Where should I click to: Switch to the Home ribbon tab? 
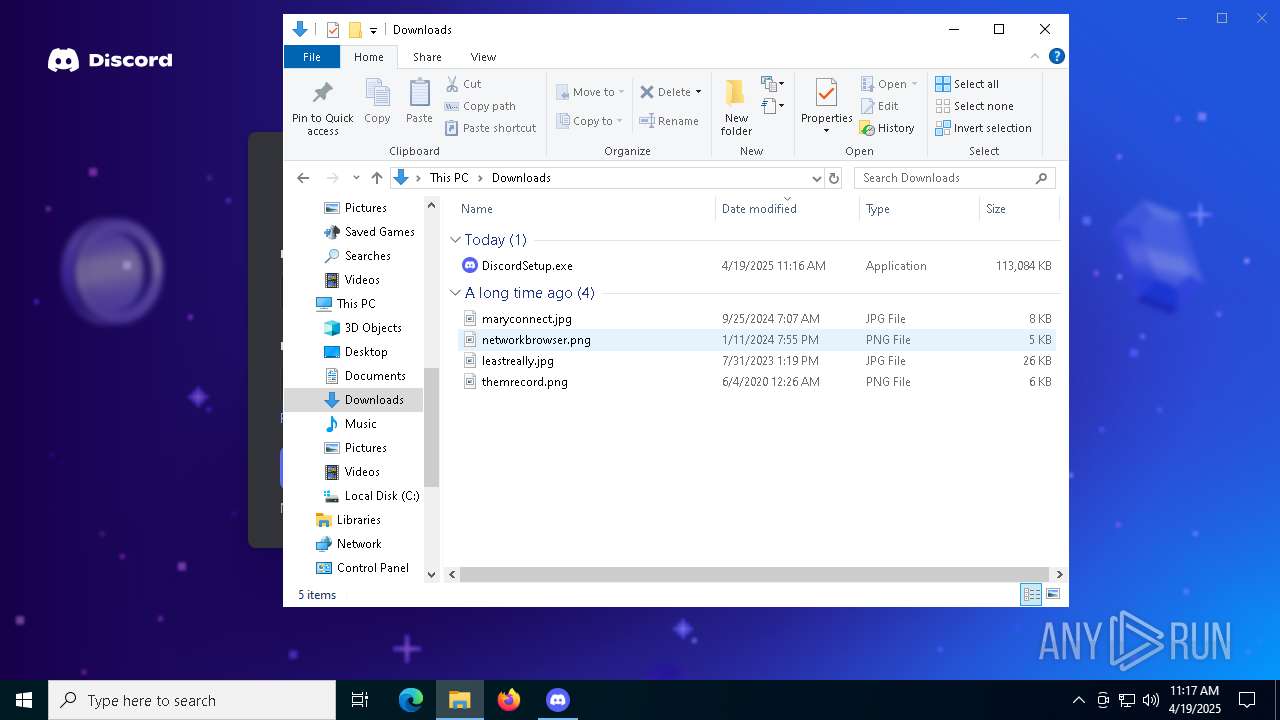(368, 57)
